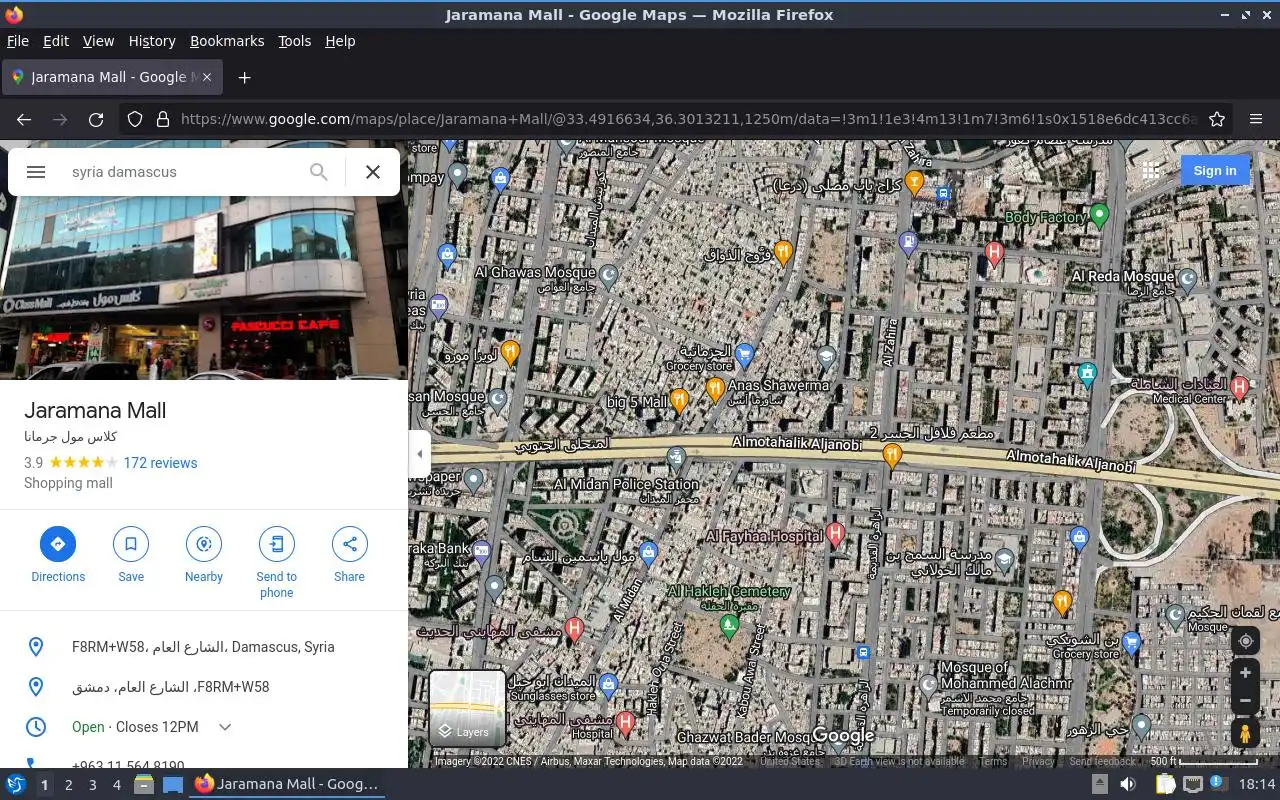1280x800 pixels.
Task: Click the 500 ft scale bar
Action: (x=1204, y=761)
